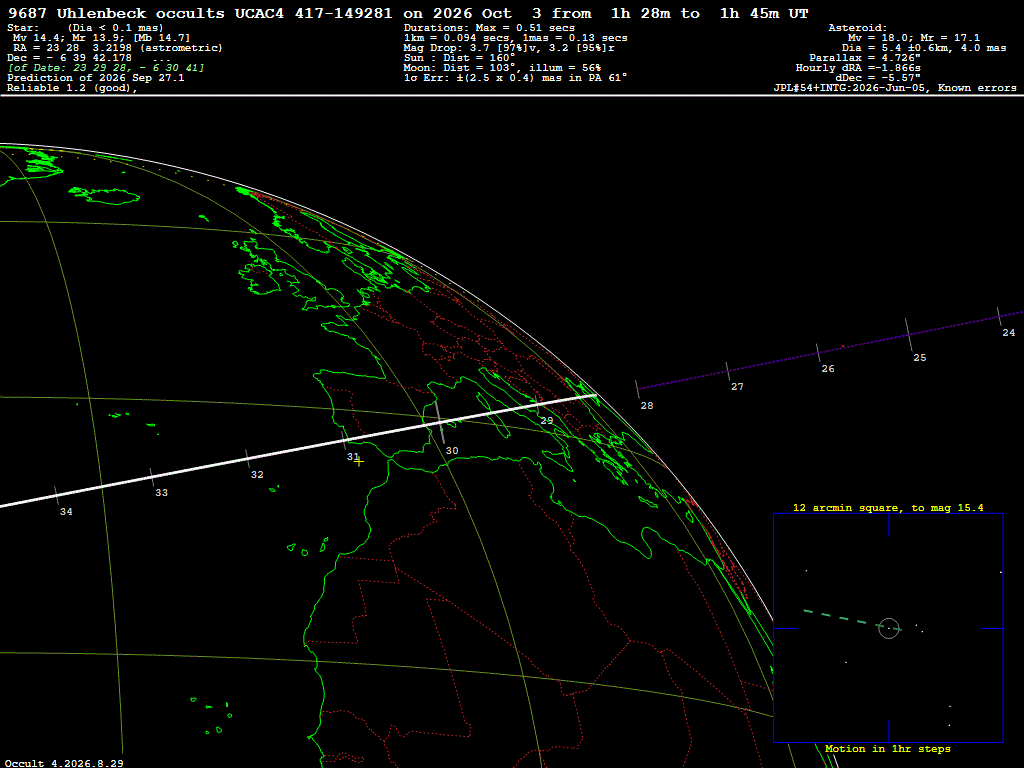The width and height of the screenshot is (1024, 768).
Task: Click time marker 28 on the purple dotted line
Action: tap(637, 389)
